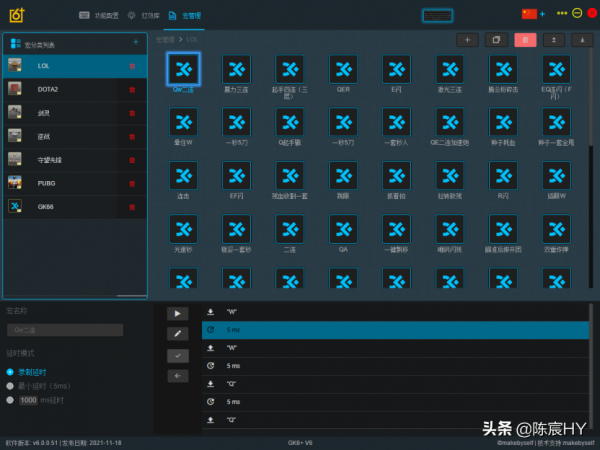Screen dimensions: 600x450
Task: Select the 最小延时 (5ms) radio option
Action: click(10, 385)
